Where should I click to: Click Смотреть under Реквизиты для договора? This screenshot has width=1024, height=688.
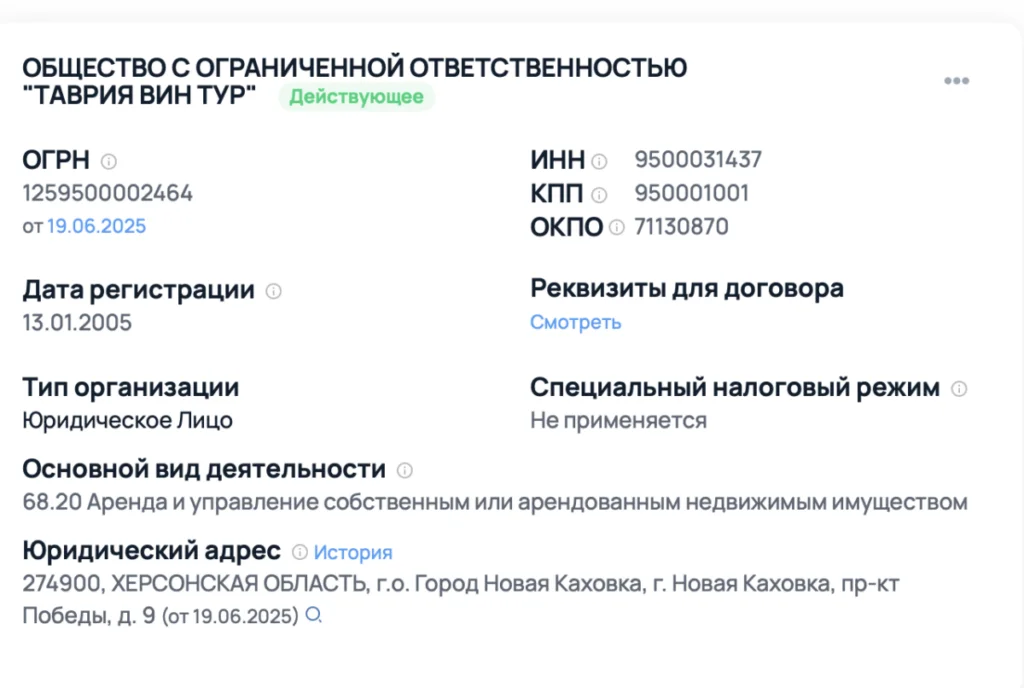(x=575, y=322)
